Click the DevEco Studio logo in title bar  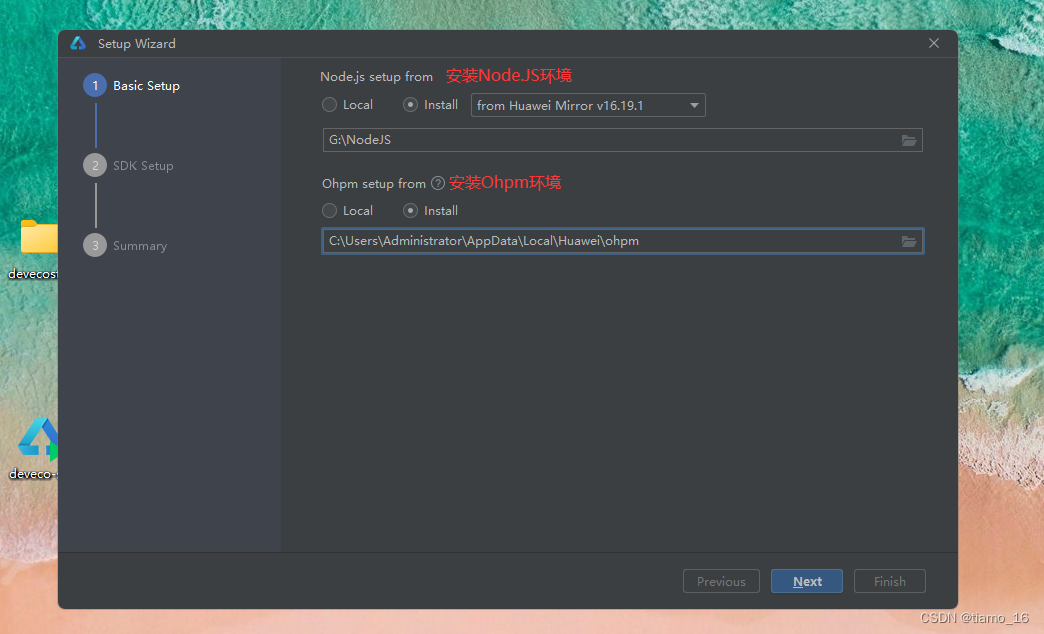79,43
